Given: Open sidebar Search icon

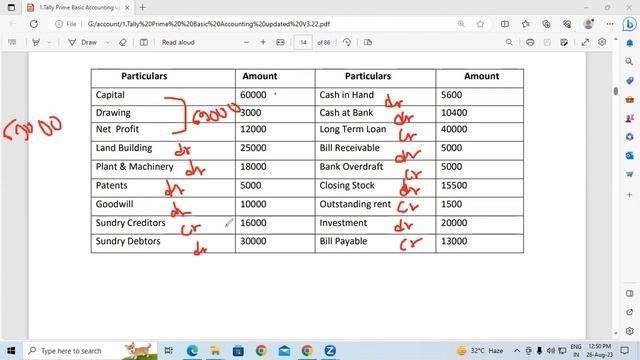Looking at the screenshot, I should pos(629,62).
